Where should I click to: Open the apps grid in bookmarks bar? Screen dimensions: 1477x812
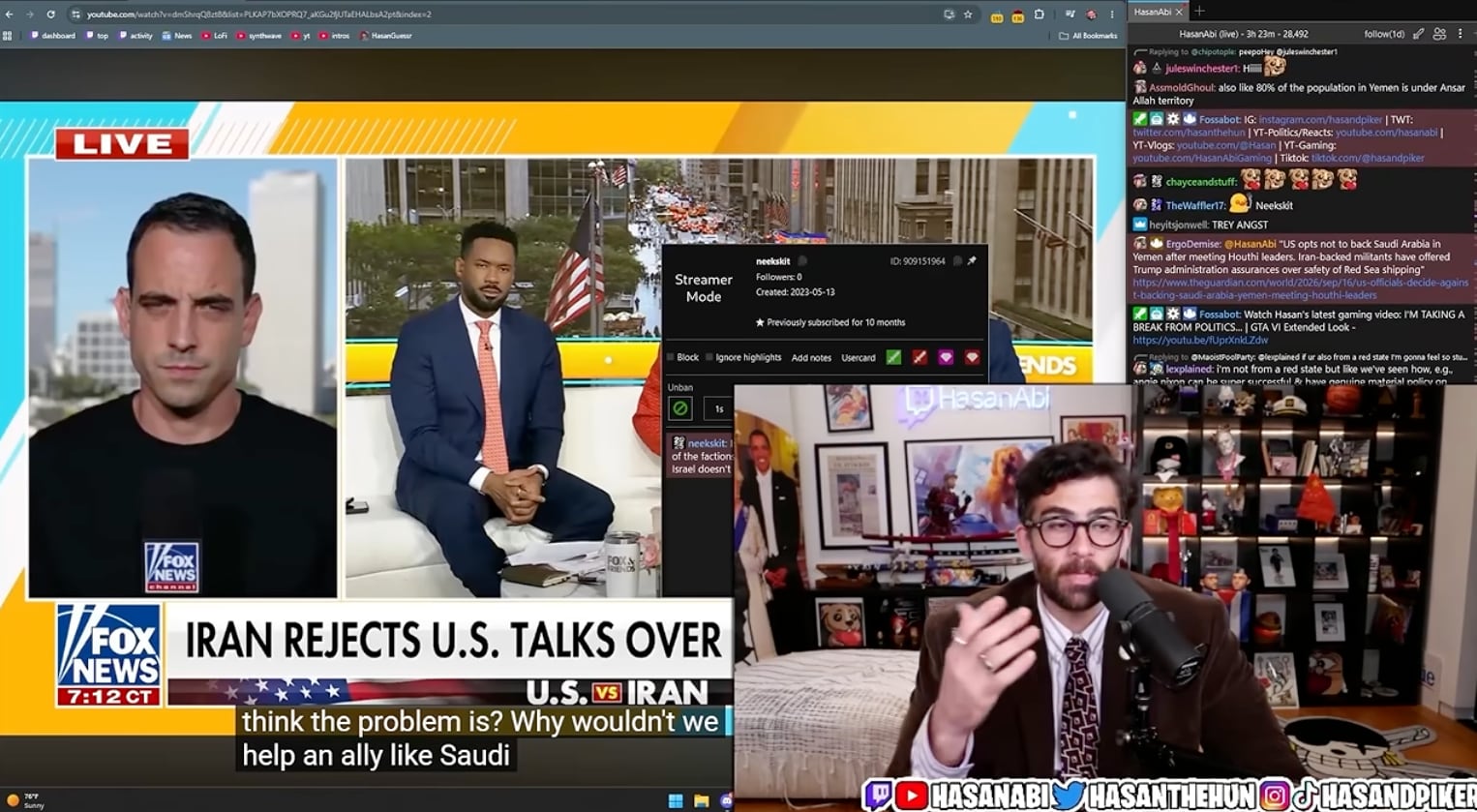click(x=8, y=36)
